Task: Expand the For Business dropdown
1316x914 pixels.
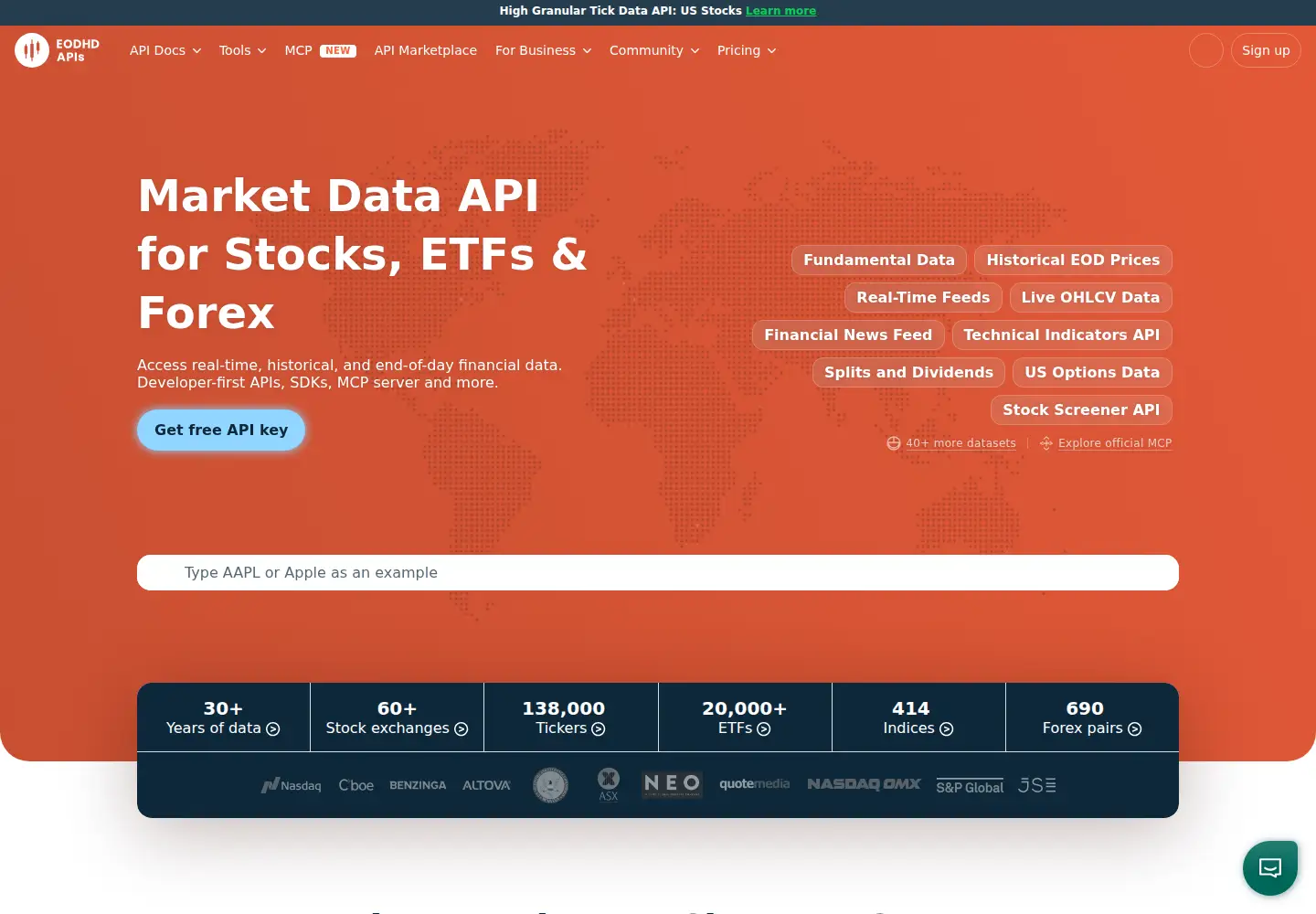Action: [544, 50]
